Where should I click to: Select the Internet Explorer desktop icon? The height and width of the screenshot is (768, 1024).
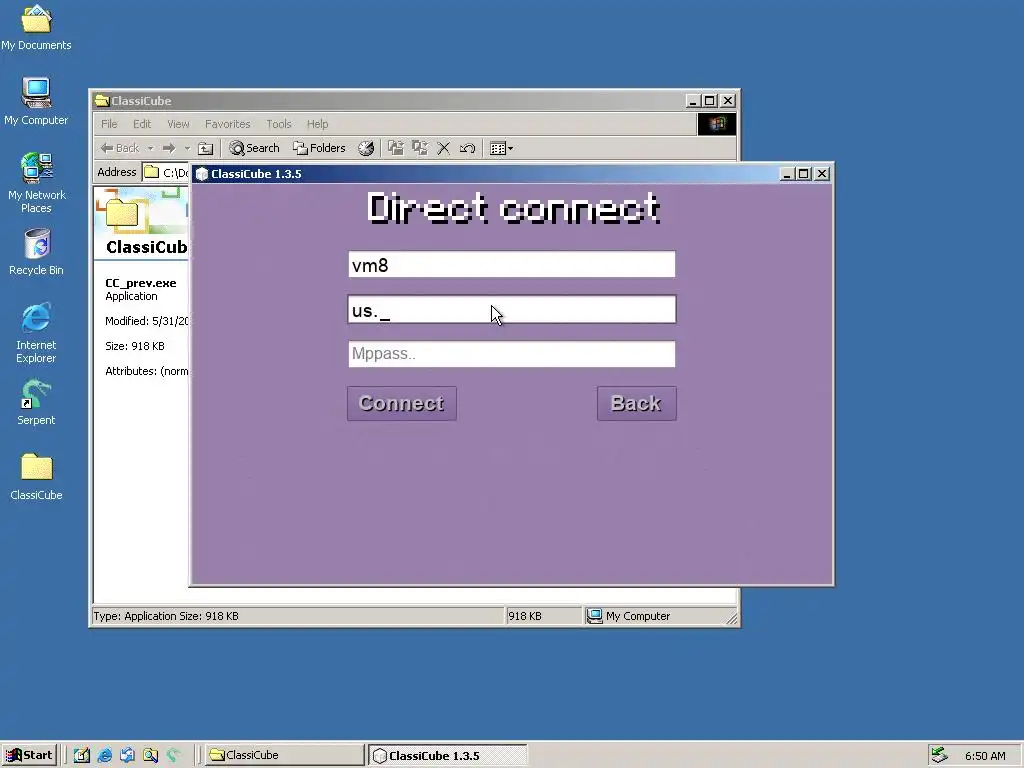click(x=36, y=332)
